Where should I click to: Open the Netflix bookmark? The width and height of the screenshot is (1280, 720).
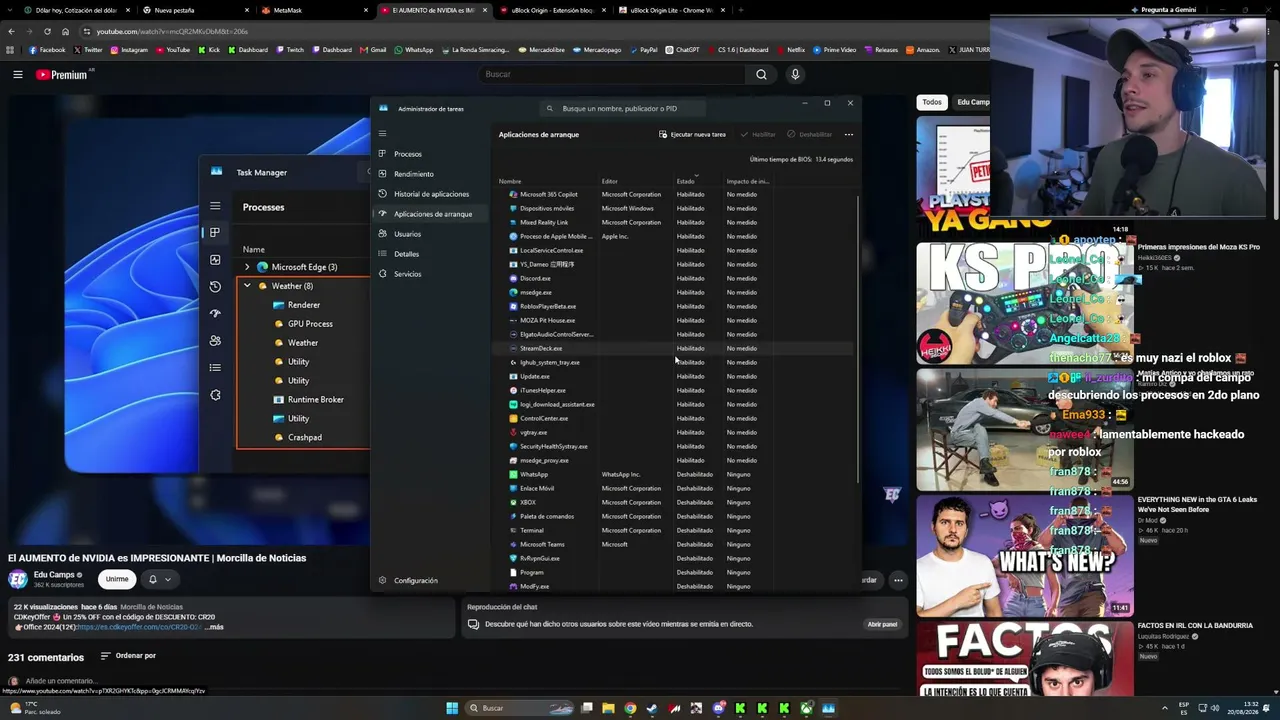(x=790, y=50)
